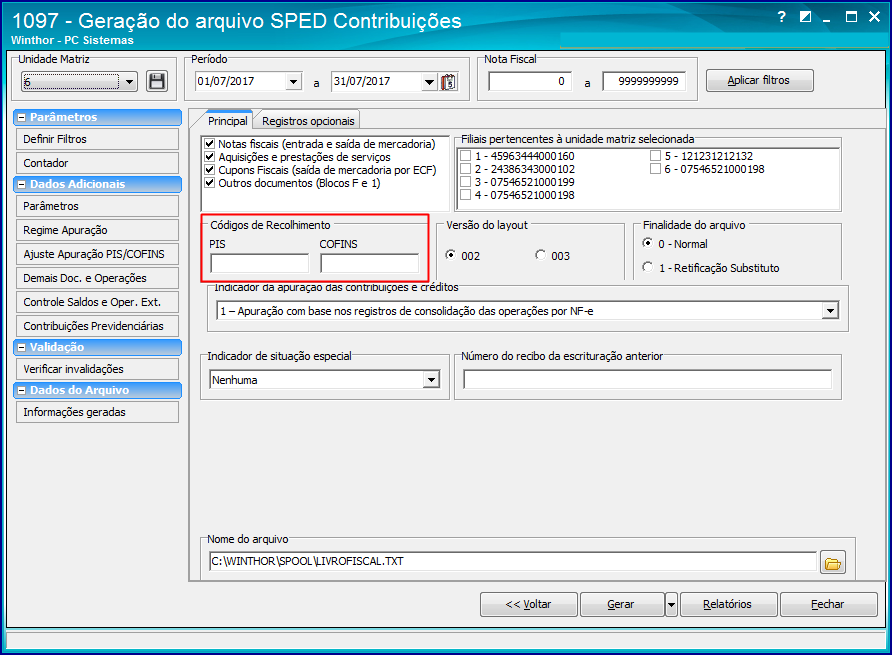
Task: Switch to the Principal tab
Action: 227,121
